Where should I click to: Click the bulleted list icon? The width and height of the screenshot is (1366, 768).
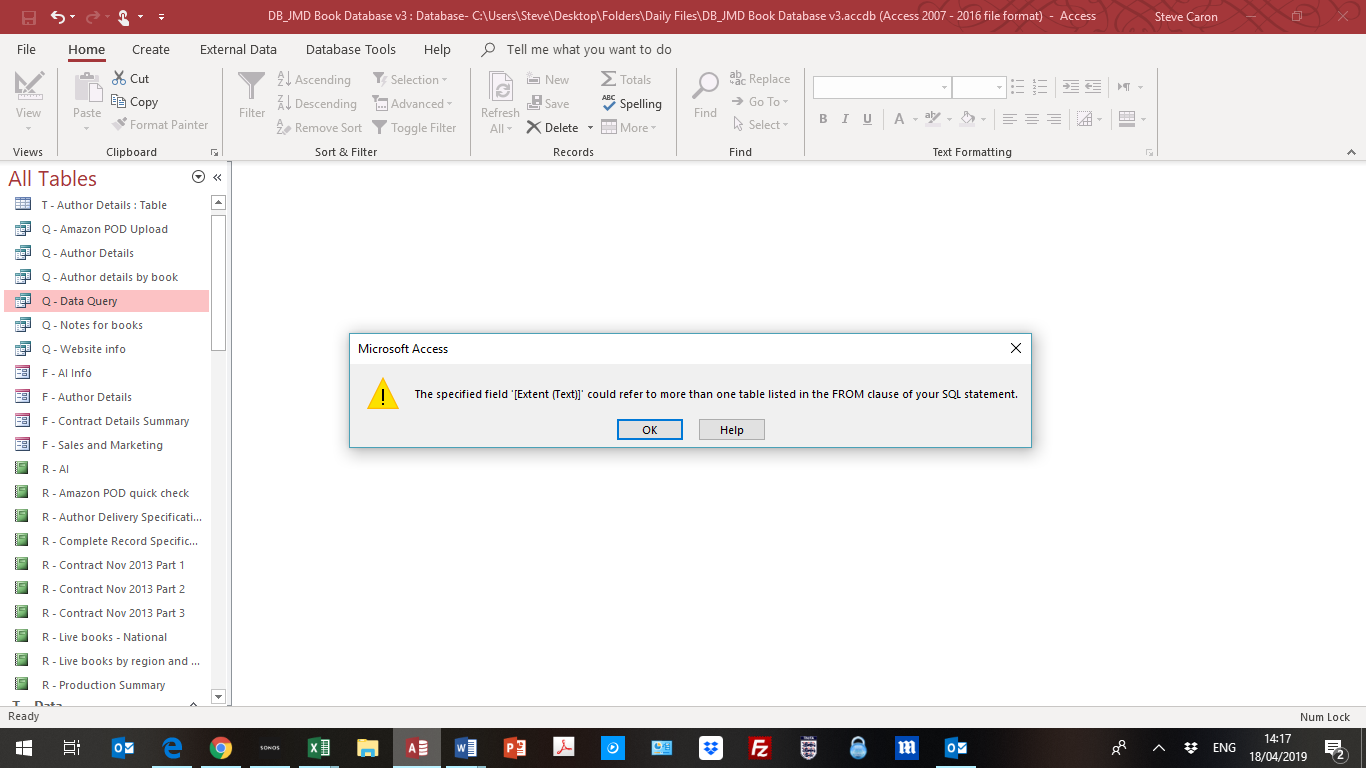pyautogui.click(x=1017, y=87)
